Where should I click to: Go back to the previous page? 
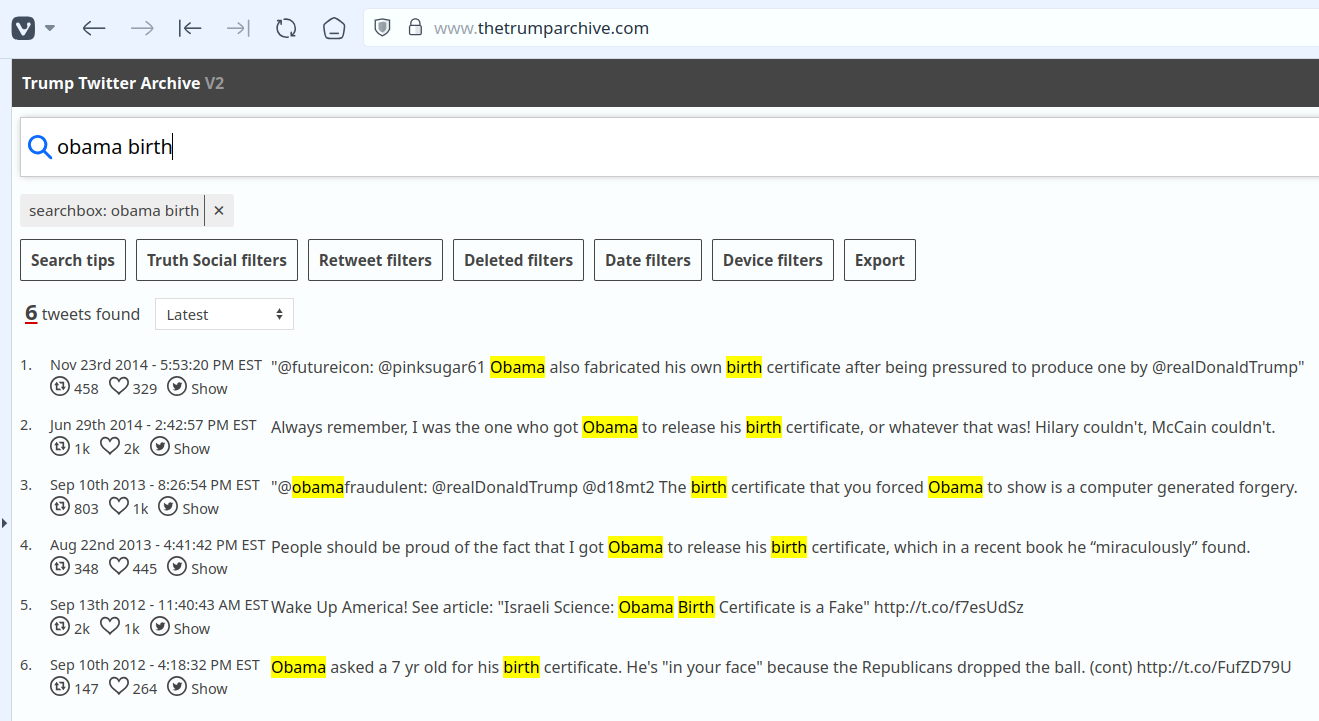coord(94,28)
